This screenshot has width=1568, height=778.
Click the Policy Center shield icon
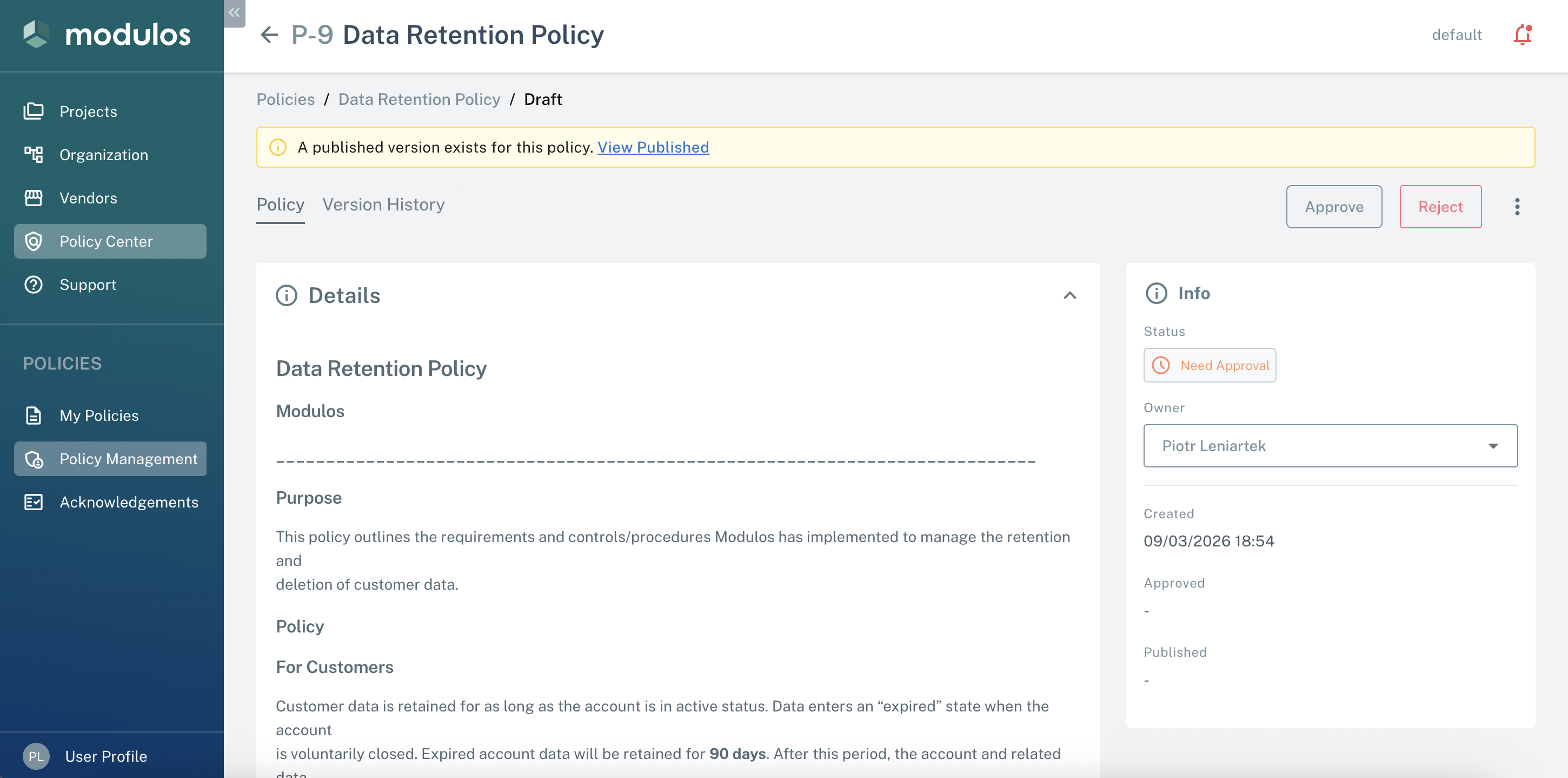pyautogui.click(x=34, y=241)
